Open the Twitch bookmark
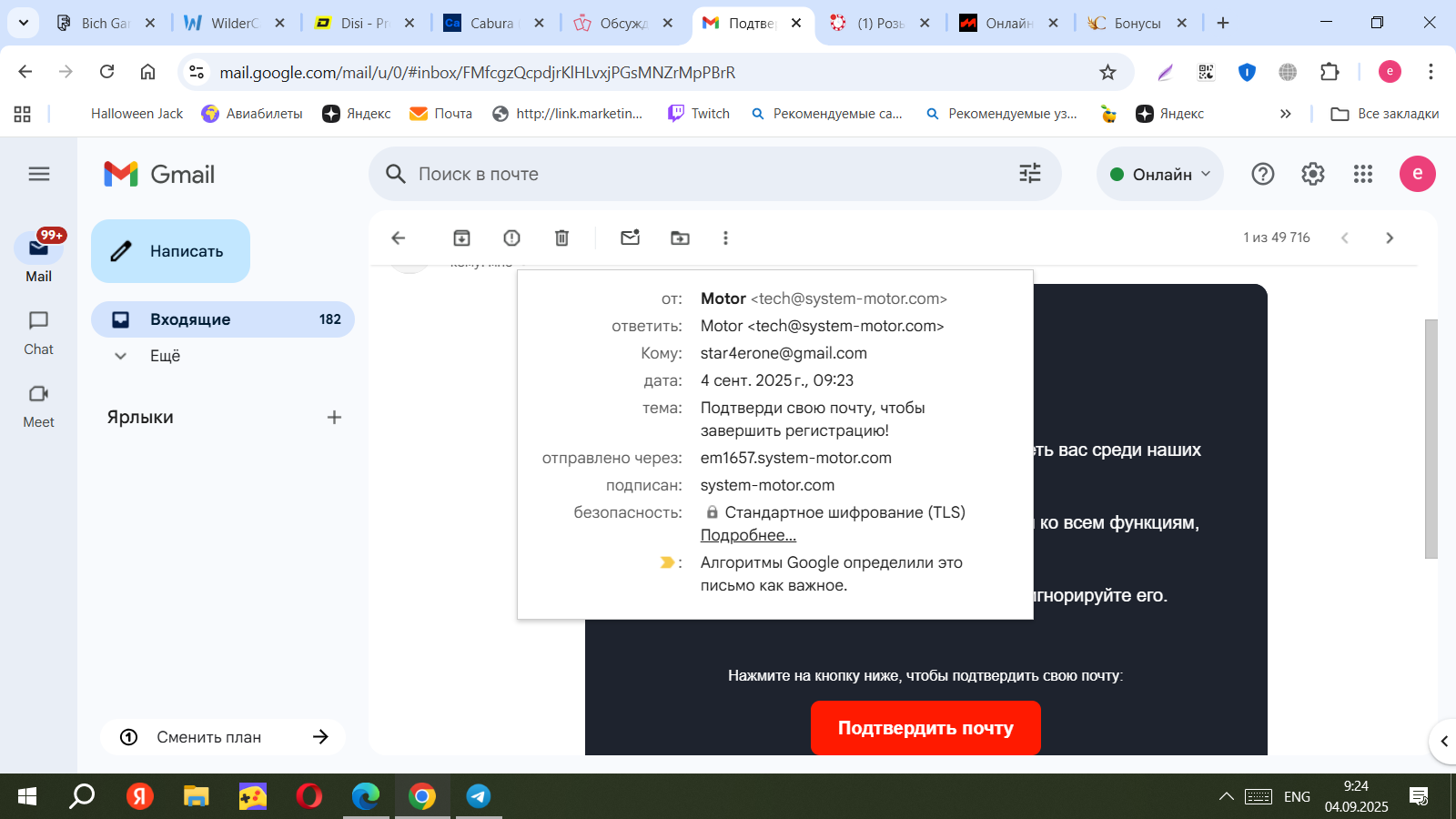The height and width of the screenshot is (819, 1456). (699, 114)
